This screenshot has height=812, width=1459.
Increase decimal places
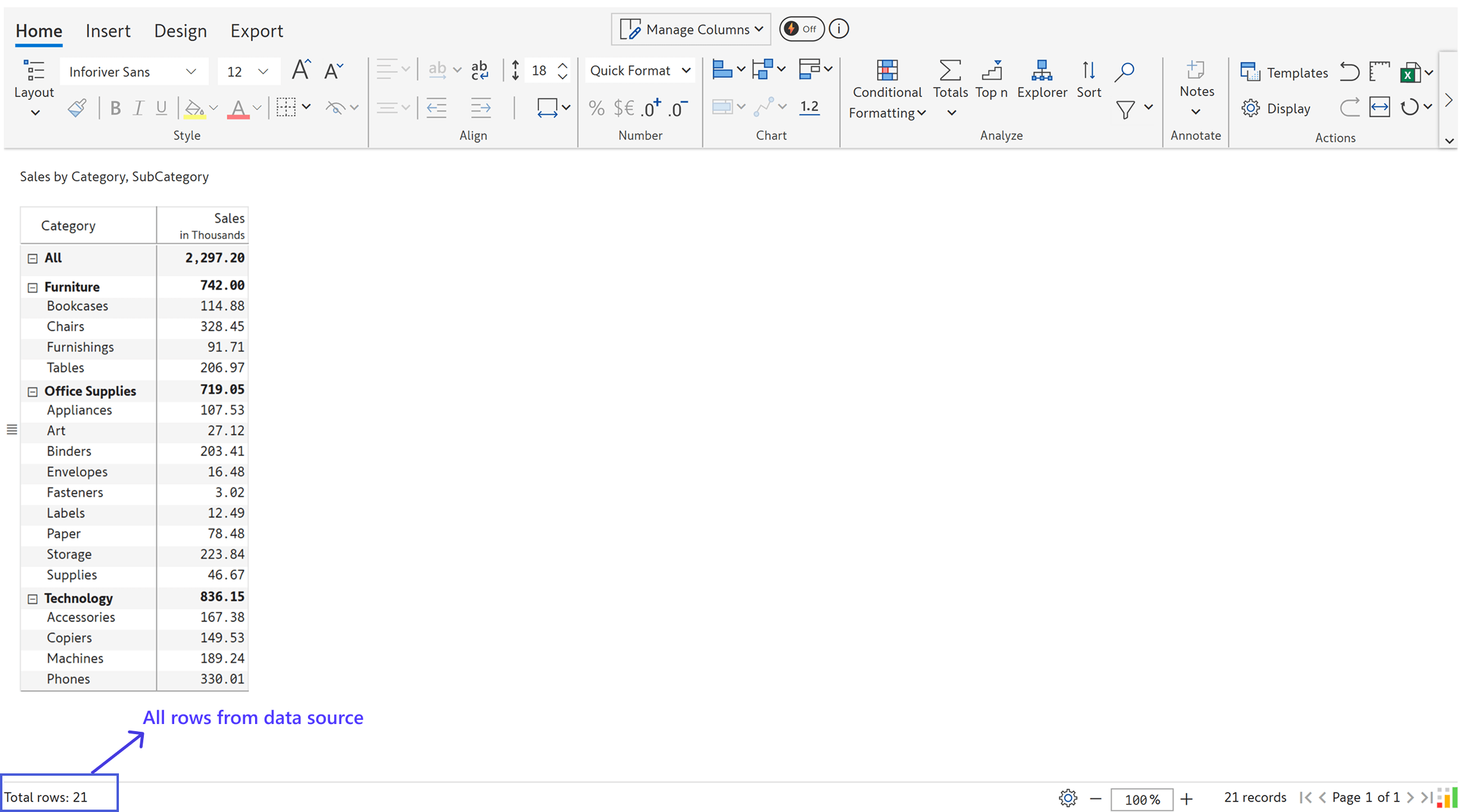(x=651, y=108)
